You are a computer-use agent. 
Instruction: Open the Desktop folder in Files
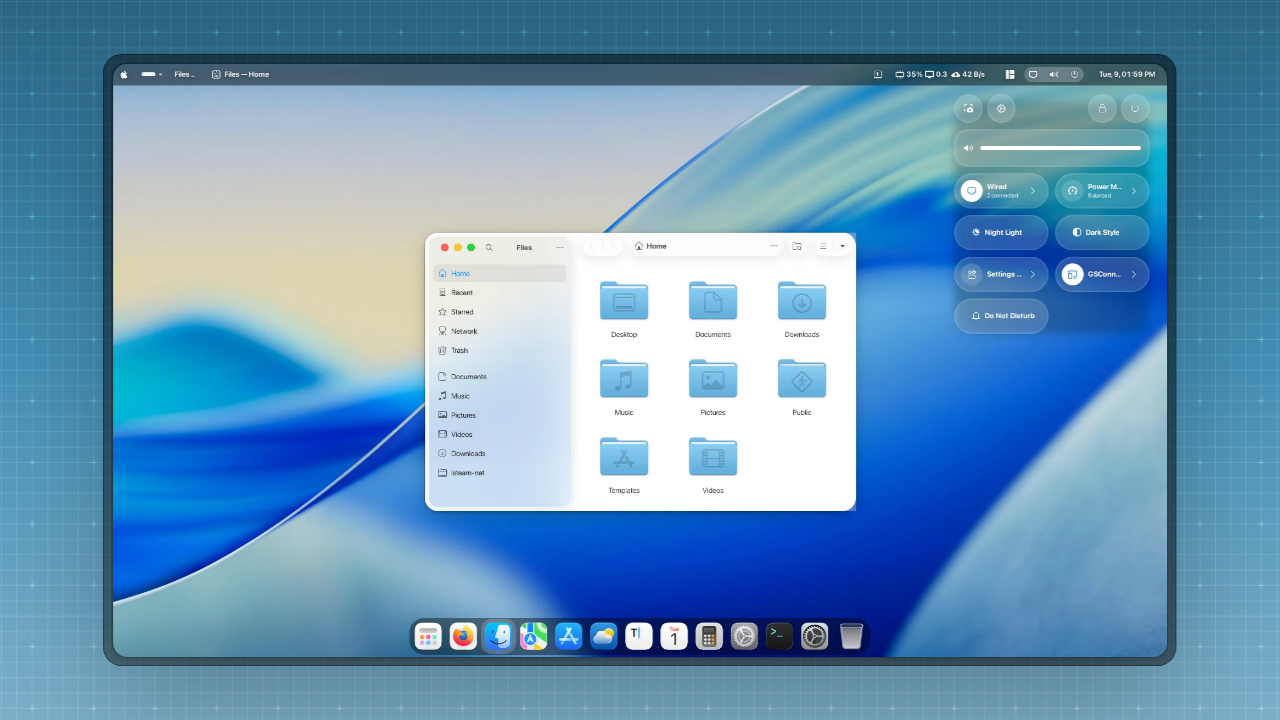(x=624, y=301)
